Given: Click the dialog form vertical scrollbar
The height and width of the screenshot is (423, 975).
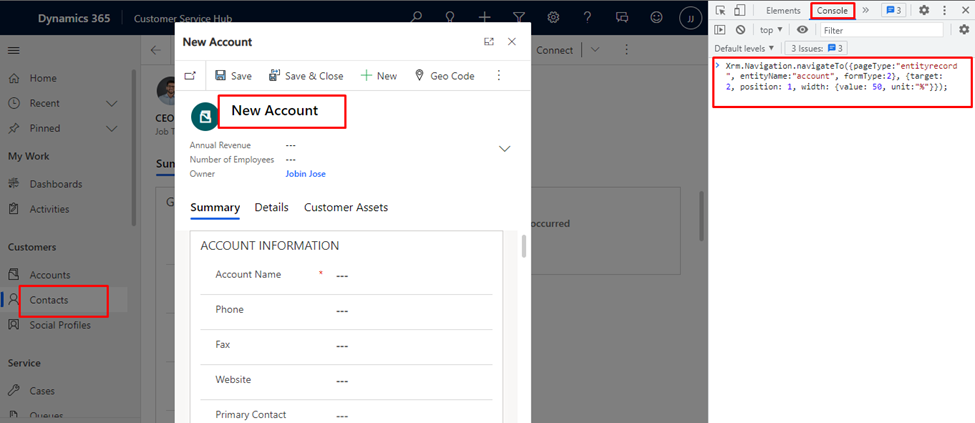Looking at the screenshot, I should click(x=524, y=246).
